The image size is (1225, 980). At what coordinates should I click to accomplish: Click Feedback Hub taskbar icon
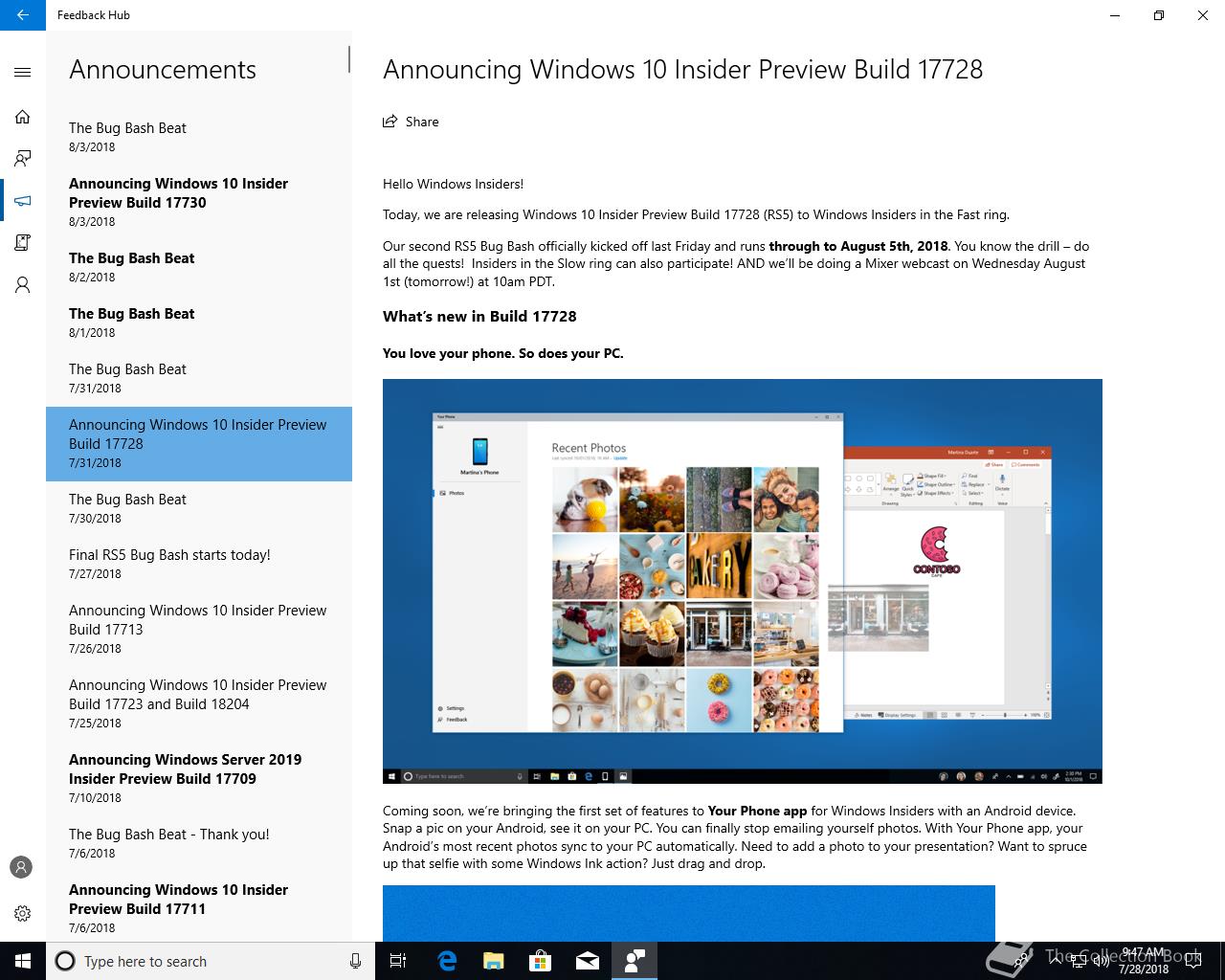pyautogui.click(x=634, y=961)
